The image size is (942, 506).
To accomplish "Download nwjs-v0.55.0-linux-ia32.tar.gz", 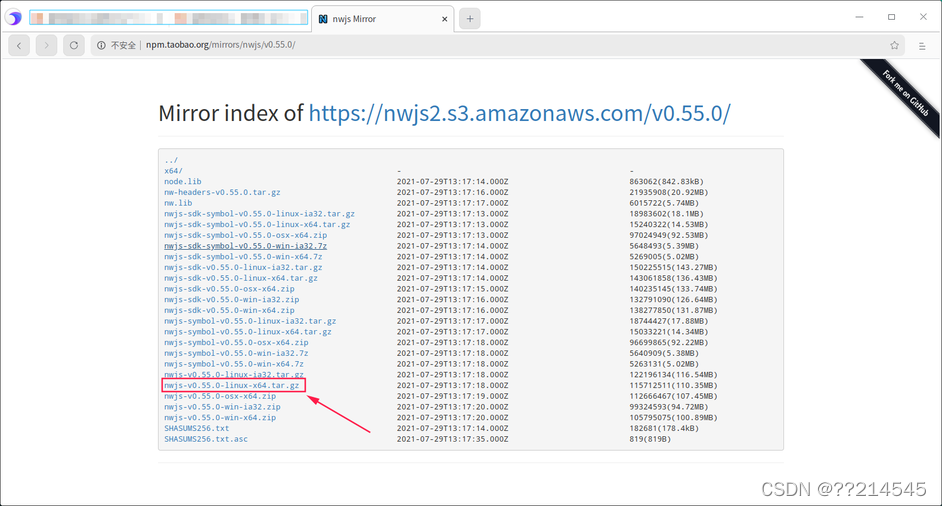I will click(234, 374).
